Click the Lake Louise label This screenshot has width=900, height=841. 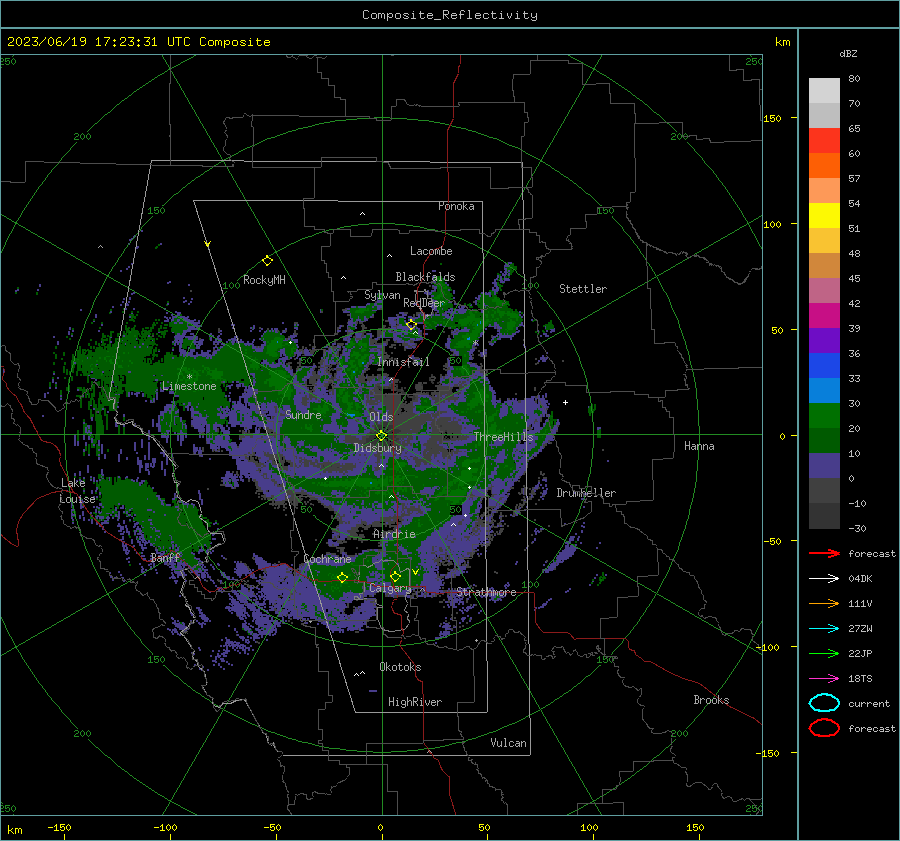(x=77, y=491)
